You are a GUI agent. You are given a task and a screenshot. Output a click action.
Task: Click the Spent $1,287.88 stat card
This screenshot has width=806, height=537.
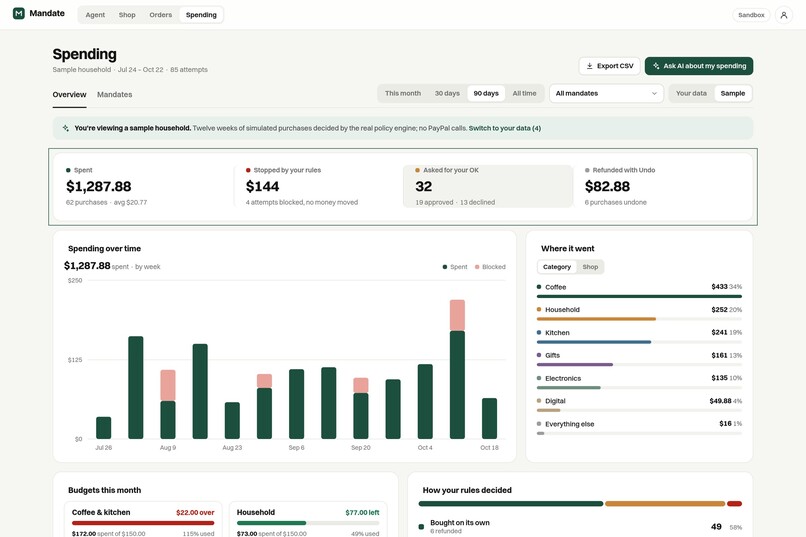(144, 187)
